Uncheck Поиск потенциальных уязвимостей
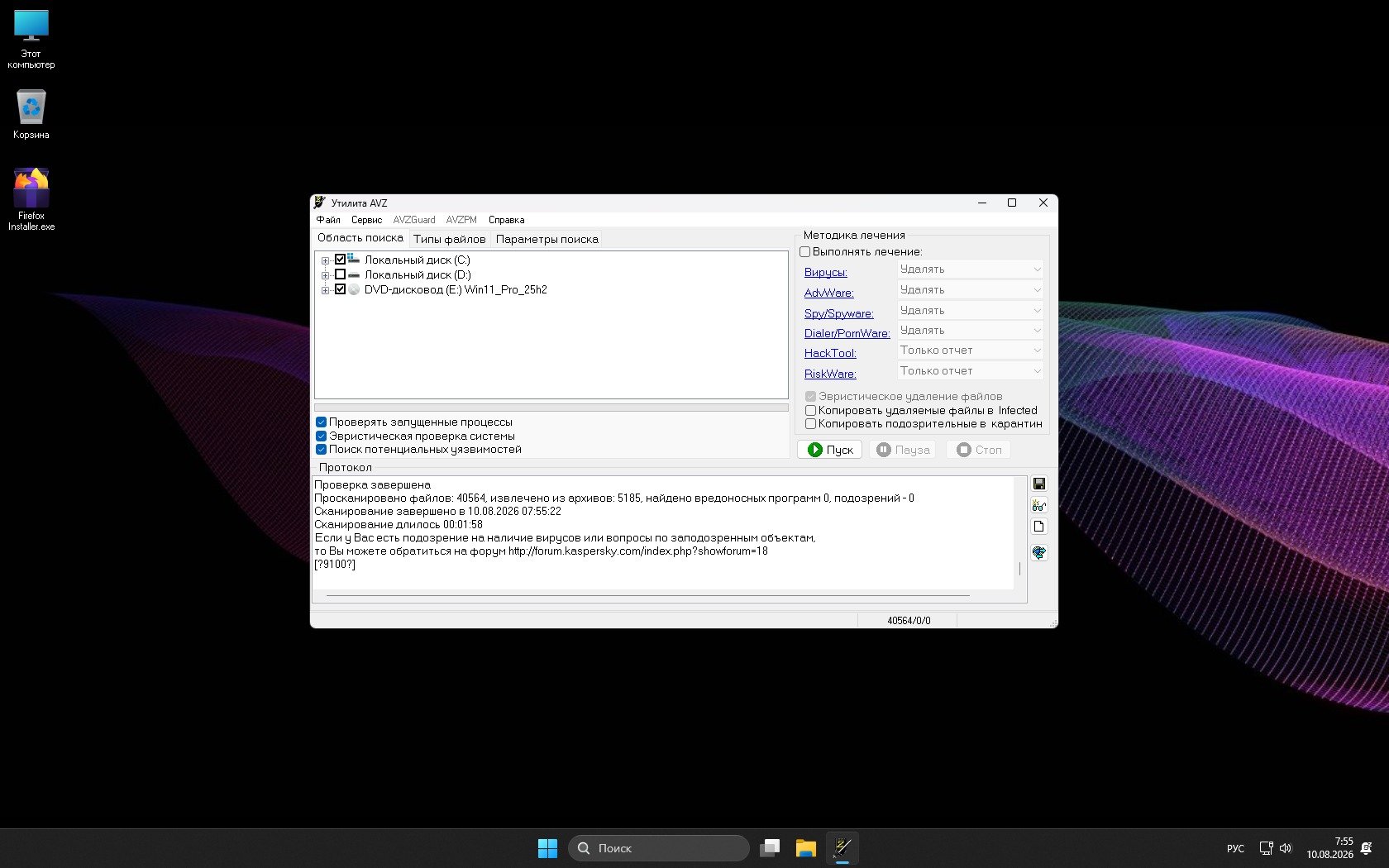Viewport: 1389px width, 868px height. (322, 450)
